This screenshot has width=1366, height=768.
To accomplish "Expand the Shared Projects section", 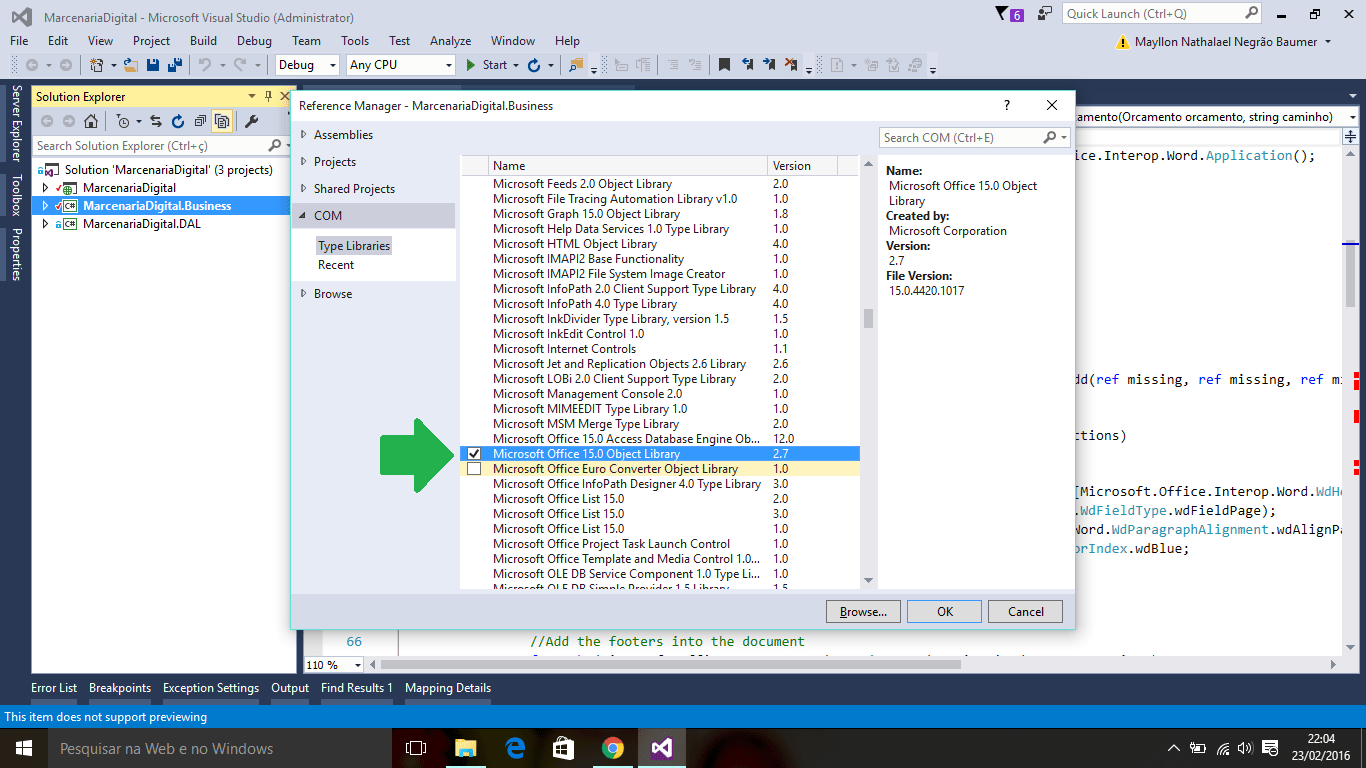I will (x=304, y=189).
